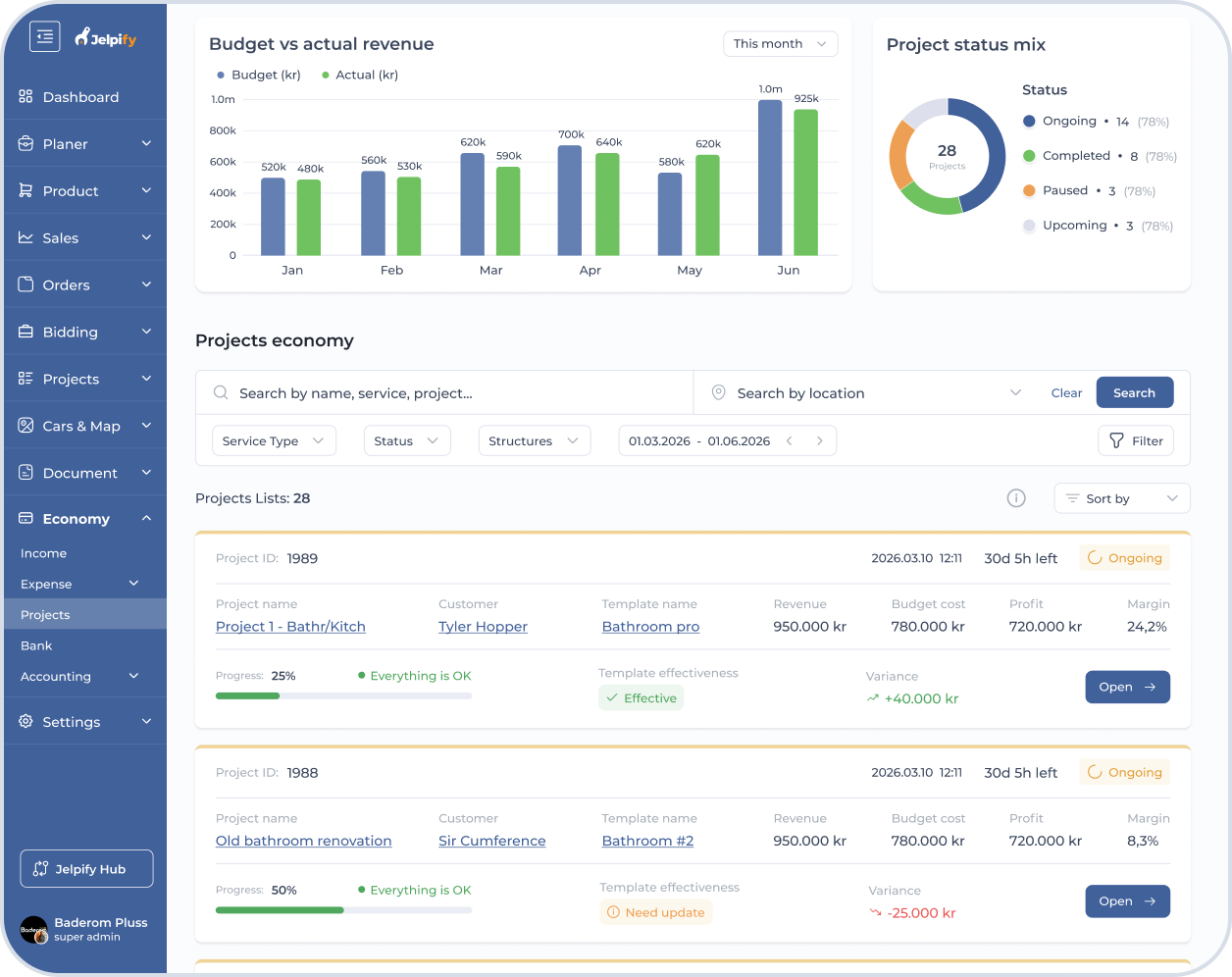Expand the Search by location dropdown
The height and width of the screenshot is (977, 1232).
click(x=1015, y=392)
